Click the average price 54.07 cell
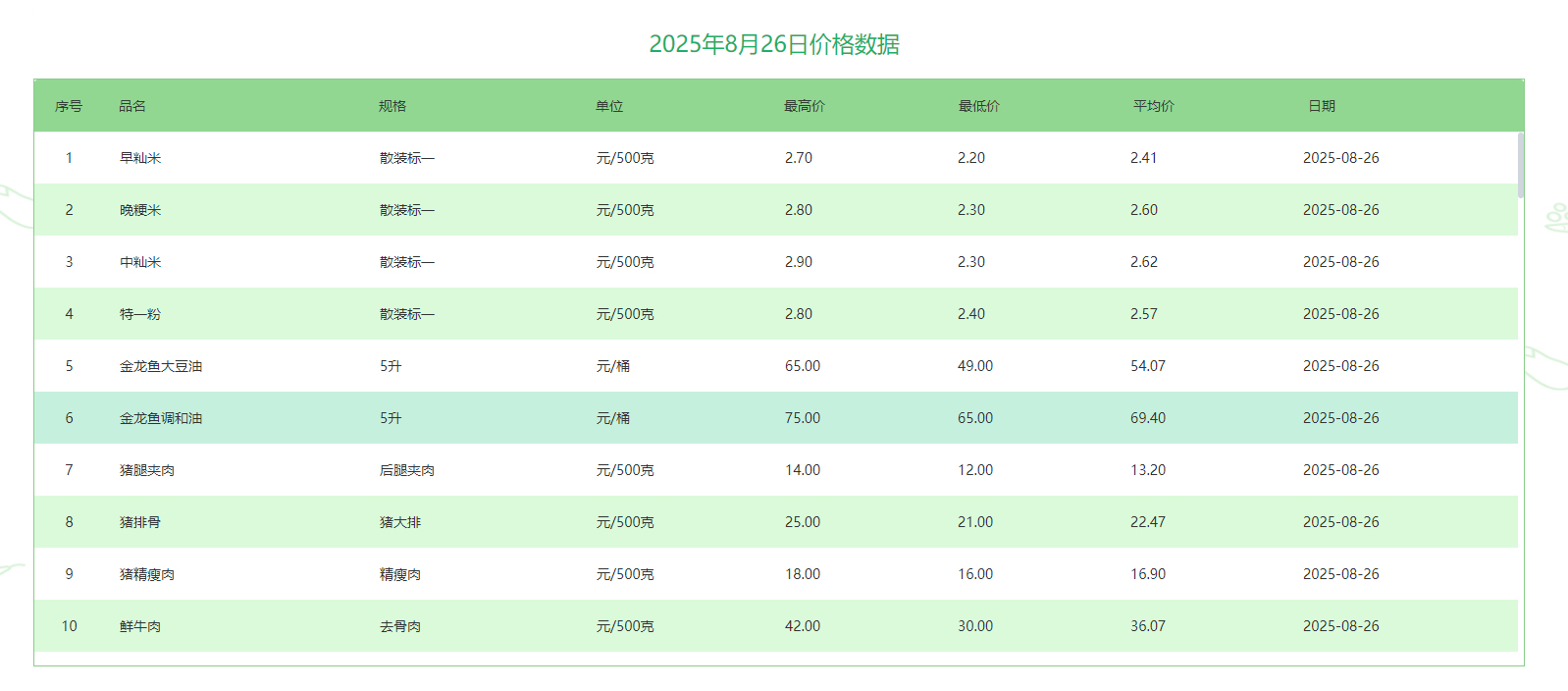 click(x=1148, y=366)
